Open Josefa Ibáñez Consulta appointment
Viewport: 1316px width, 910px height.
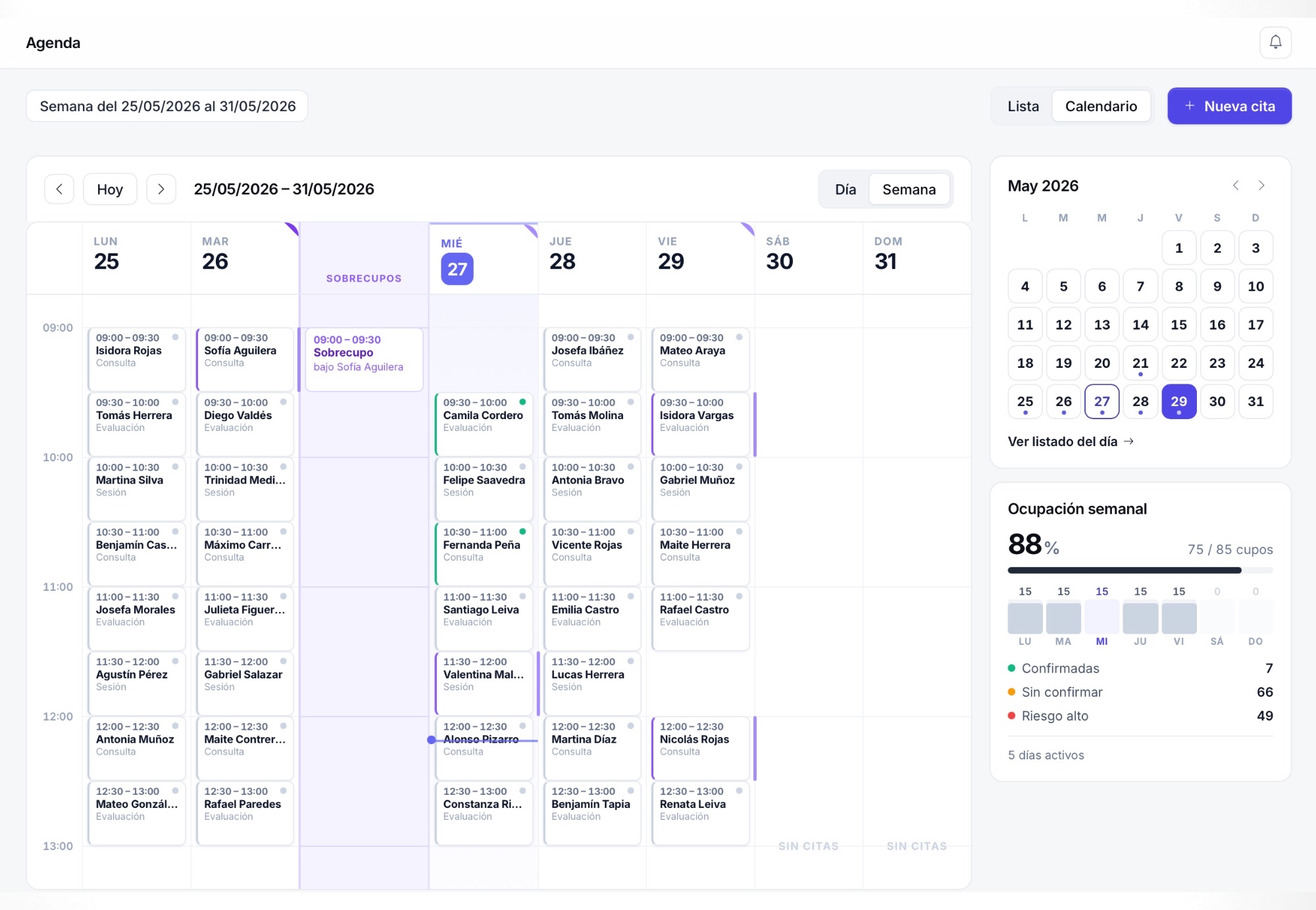(592, 359)
